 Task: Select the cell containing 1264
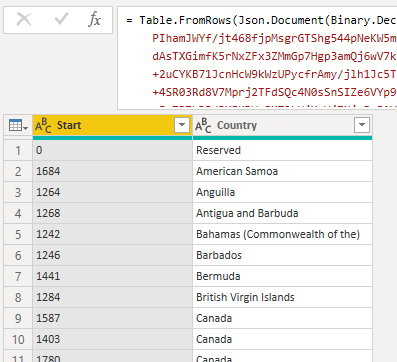tap(113, 192)
